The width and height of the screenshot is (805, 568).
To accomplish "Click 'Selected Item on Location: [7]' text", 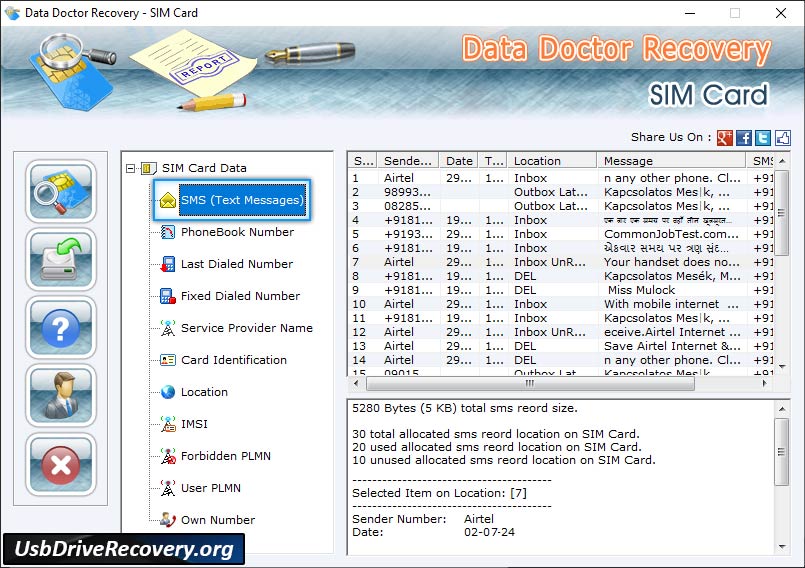I will pos(439,493).
